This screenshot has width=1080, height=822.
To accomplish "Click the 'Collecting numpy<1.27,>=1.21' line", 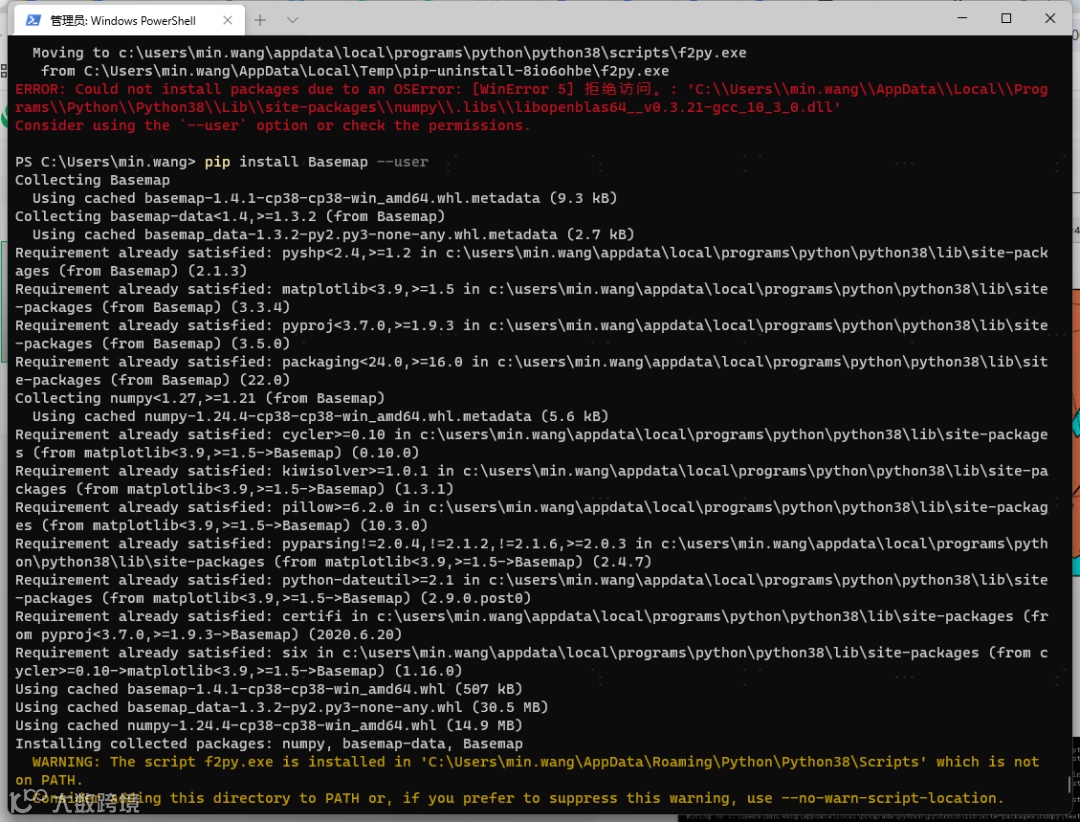I will (x=200, y=398).
